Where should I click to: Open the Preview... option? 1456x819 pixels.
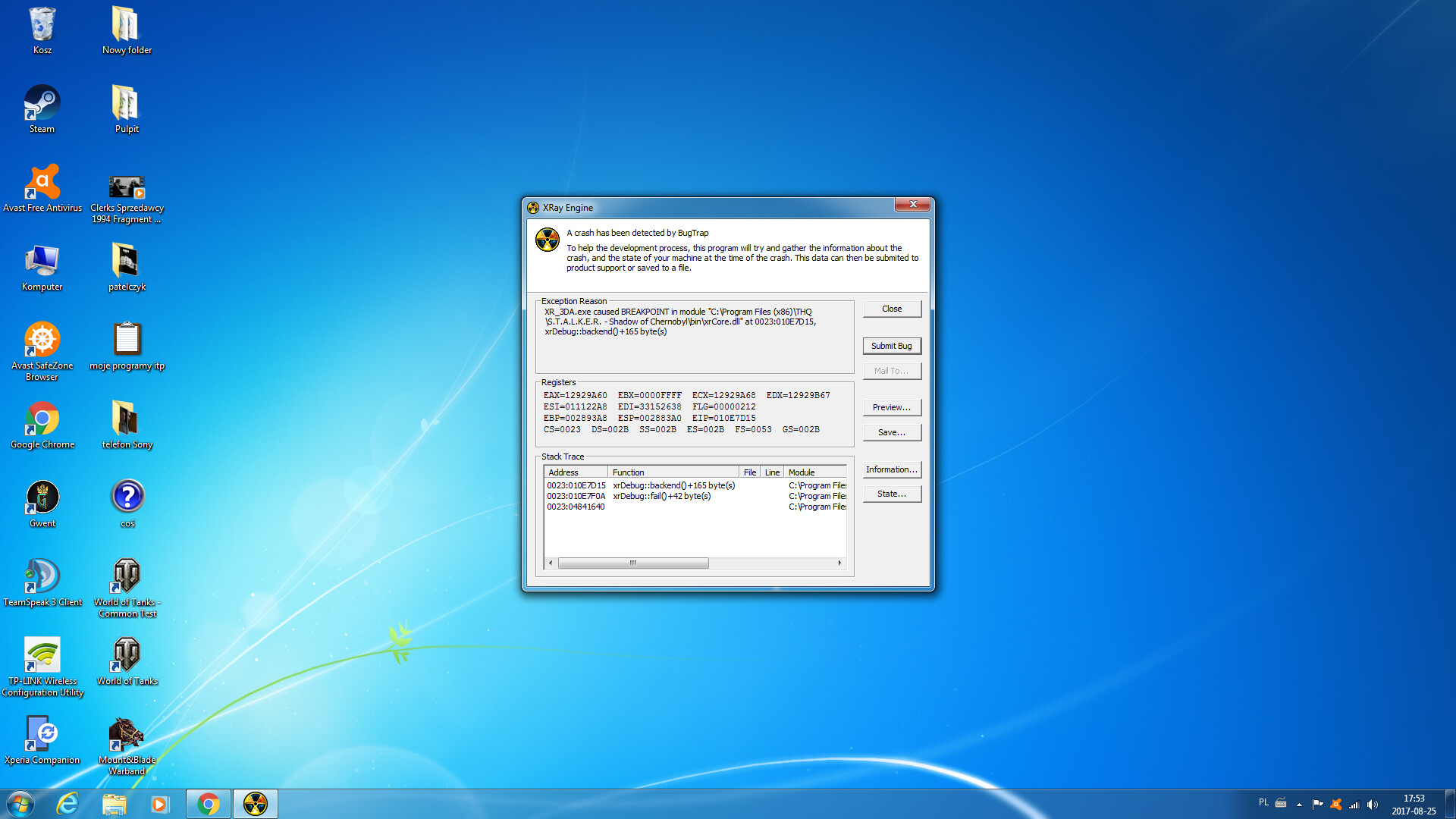tap(892, 407)
